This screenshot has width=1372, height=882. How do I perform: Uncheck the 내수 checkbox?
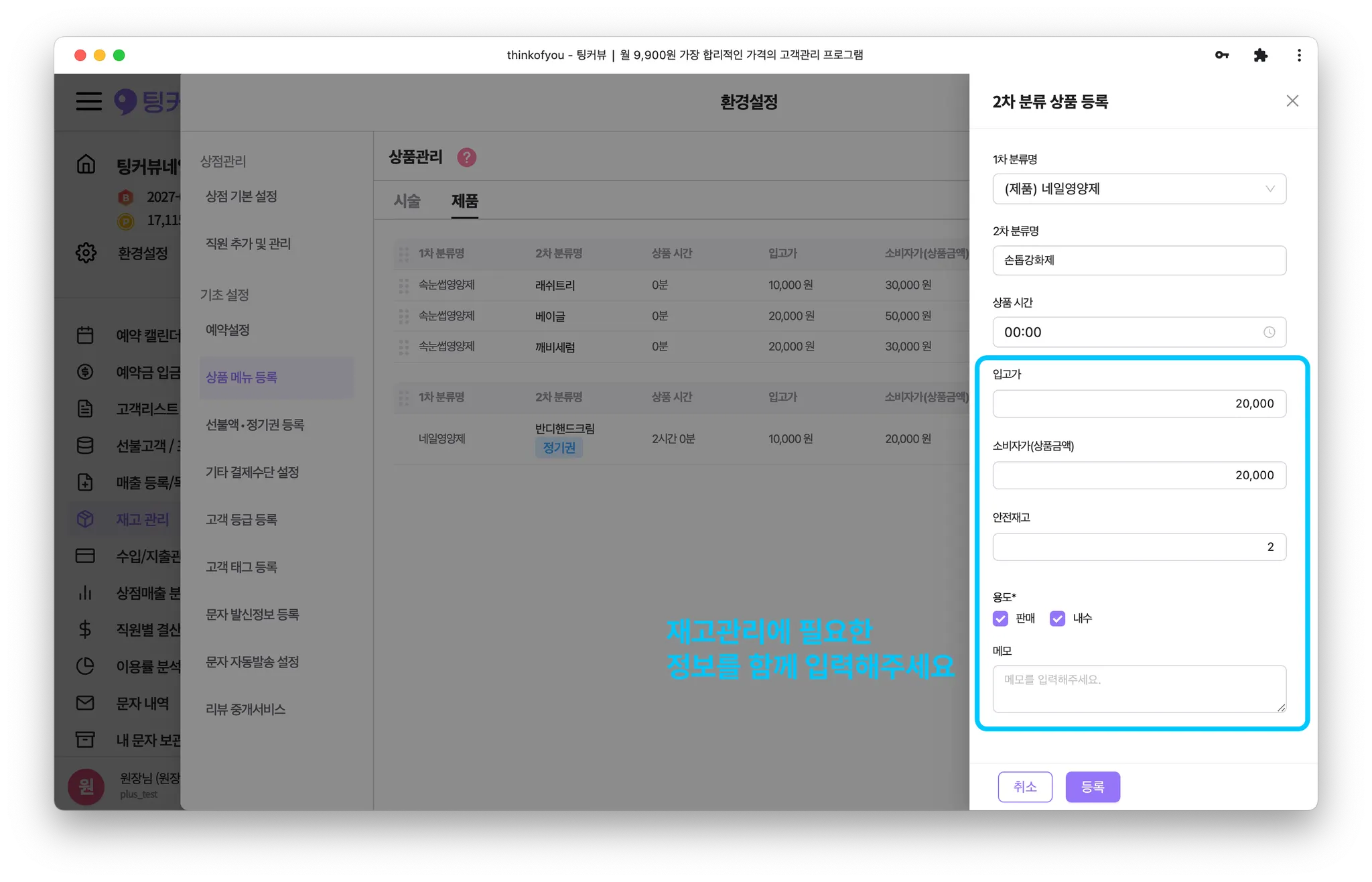(x=1057, y=619)
